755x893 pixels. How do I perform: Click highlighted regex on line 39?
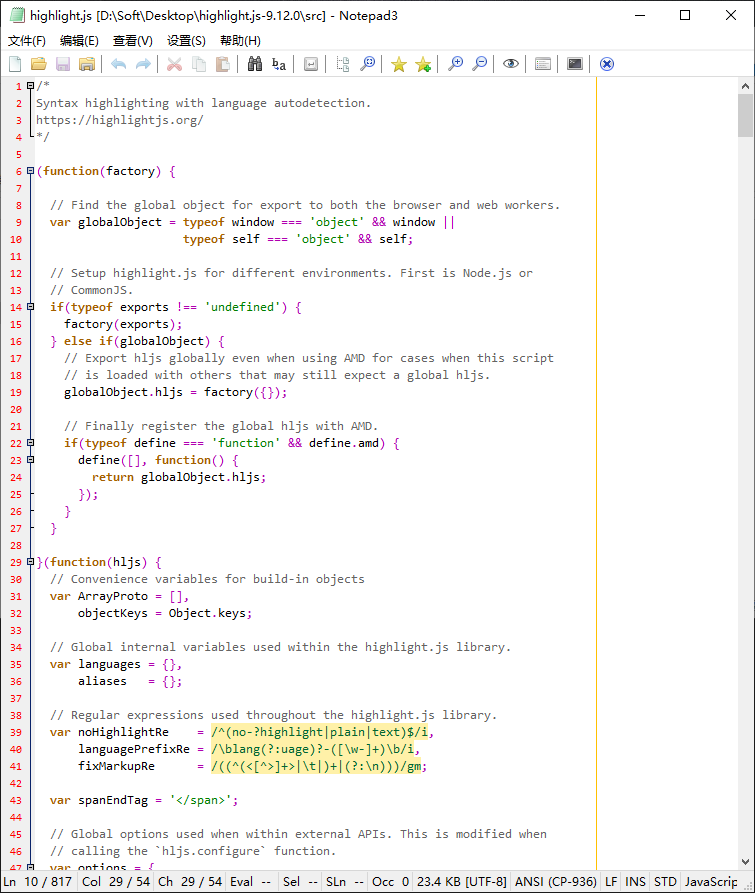pos(319,732)
